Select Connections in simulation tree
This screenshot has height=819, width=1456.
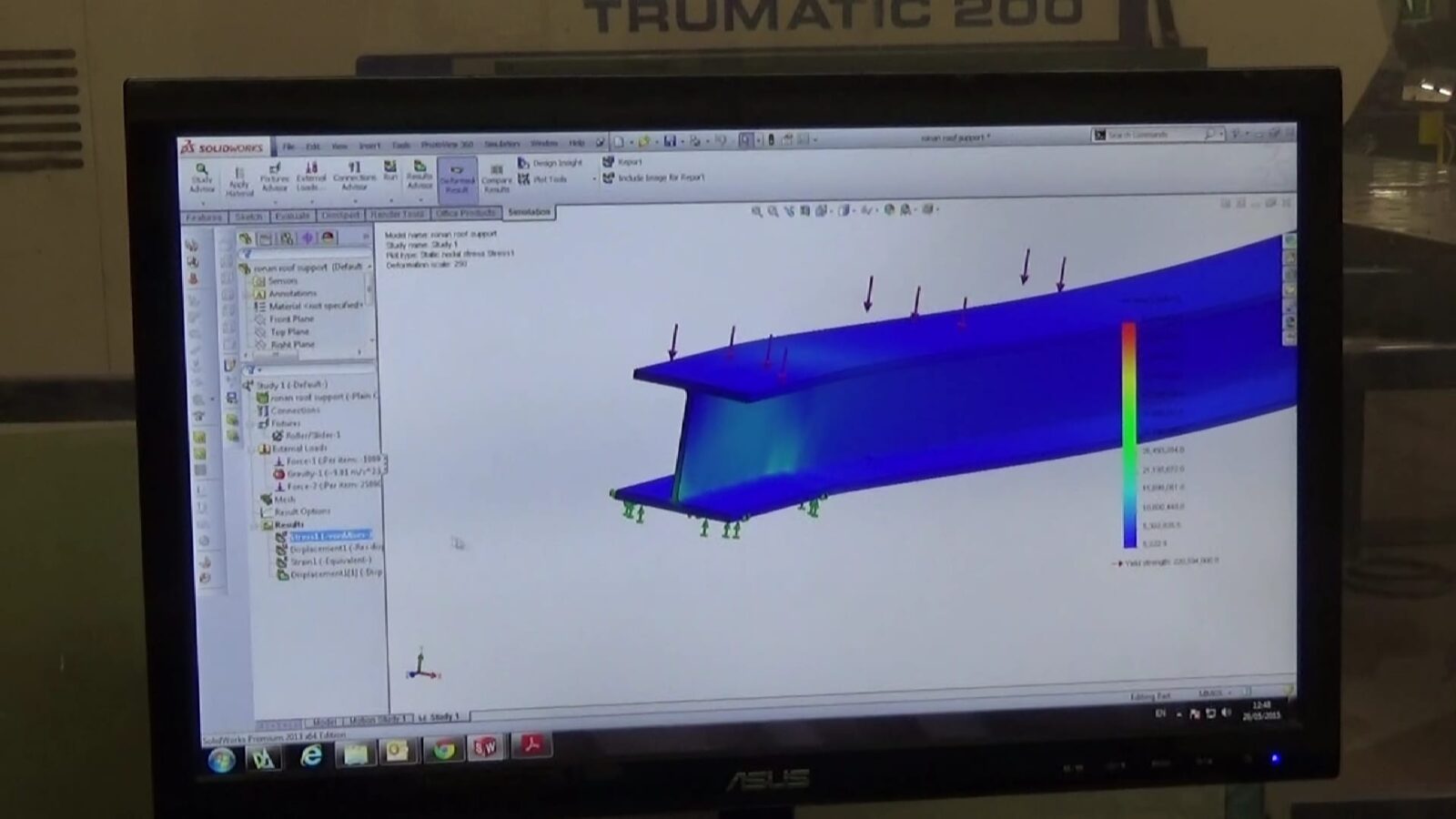click(x=289, y=410)
